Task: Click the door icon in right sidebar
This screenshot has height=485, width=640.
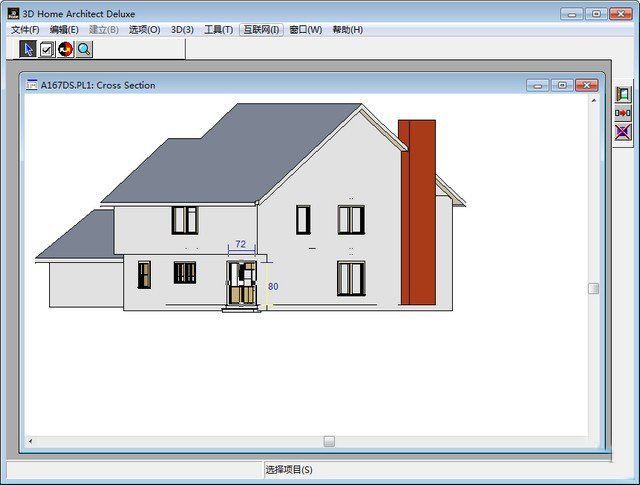Action: [x=623, y=94]
